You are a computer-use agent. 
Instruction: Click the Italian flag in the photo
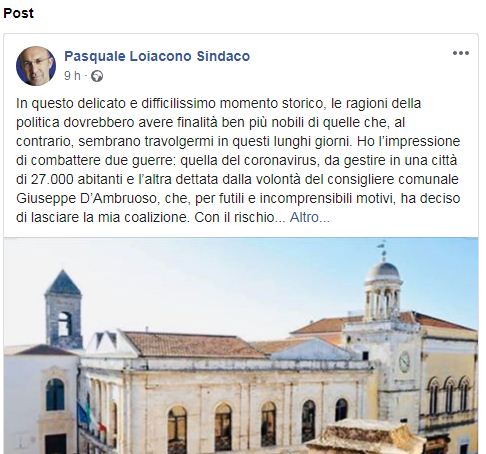pos(90,415)
